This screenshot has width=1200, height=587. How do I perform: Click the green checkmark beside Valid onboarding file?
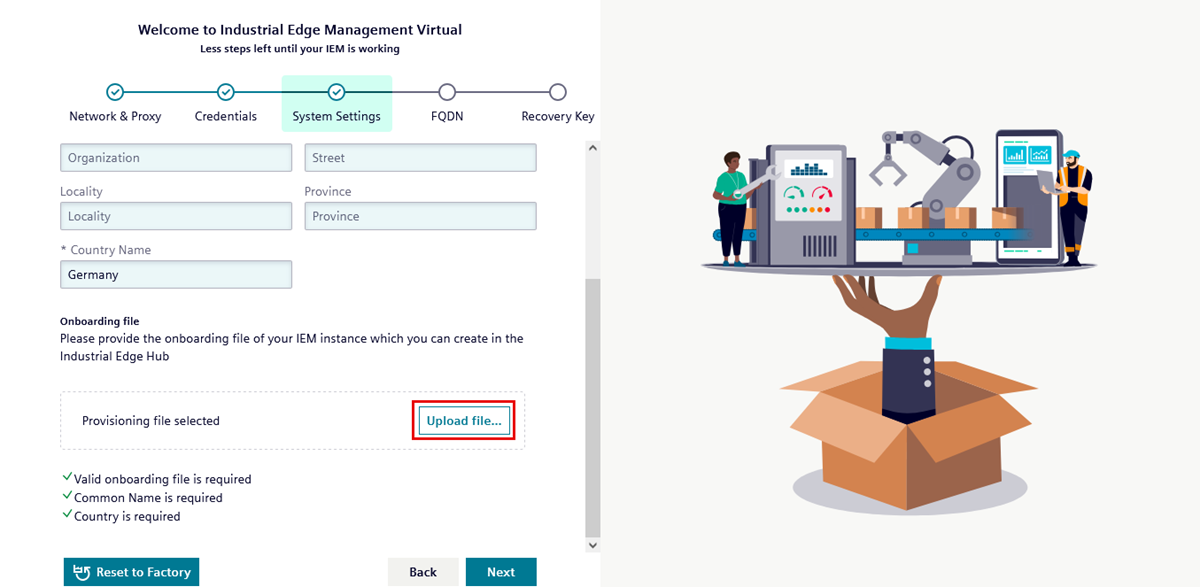[x=69, y=479]
